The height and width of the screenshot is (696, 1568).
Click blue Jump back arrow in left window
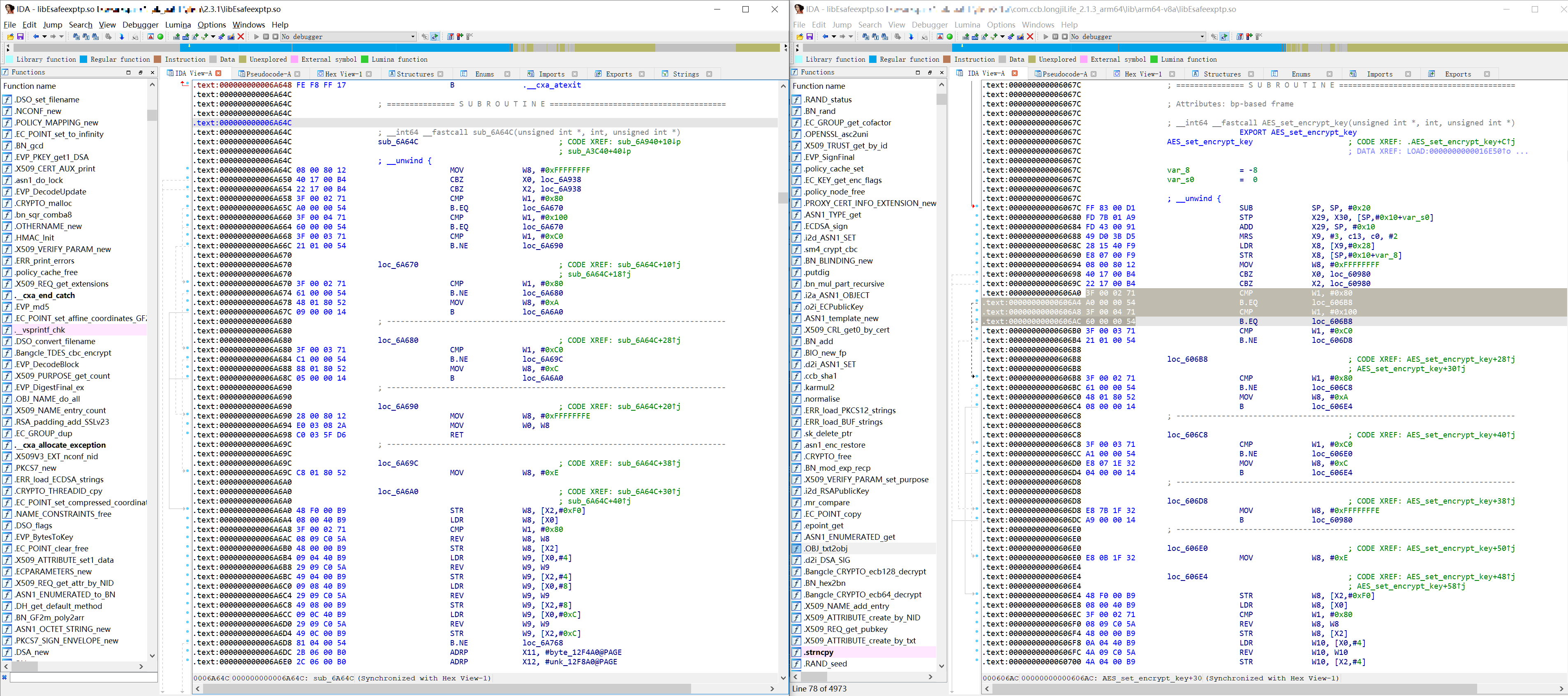pyautogui.click(x=36, y=37)
